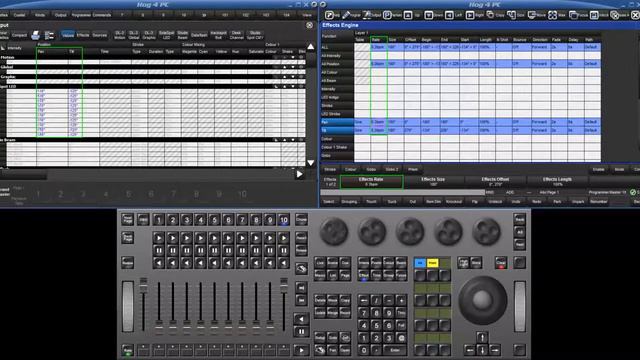Collapse Global group with its up arrow
Screen dimensions: 640x360
pos(284,67)
